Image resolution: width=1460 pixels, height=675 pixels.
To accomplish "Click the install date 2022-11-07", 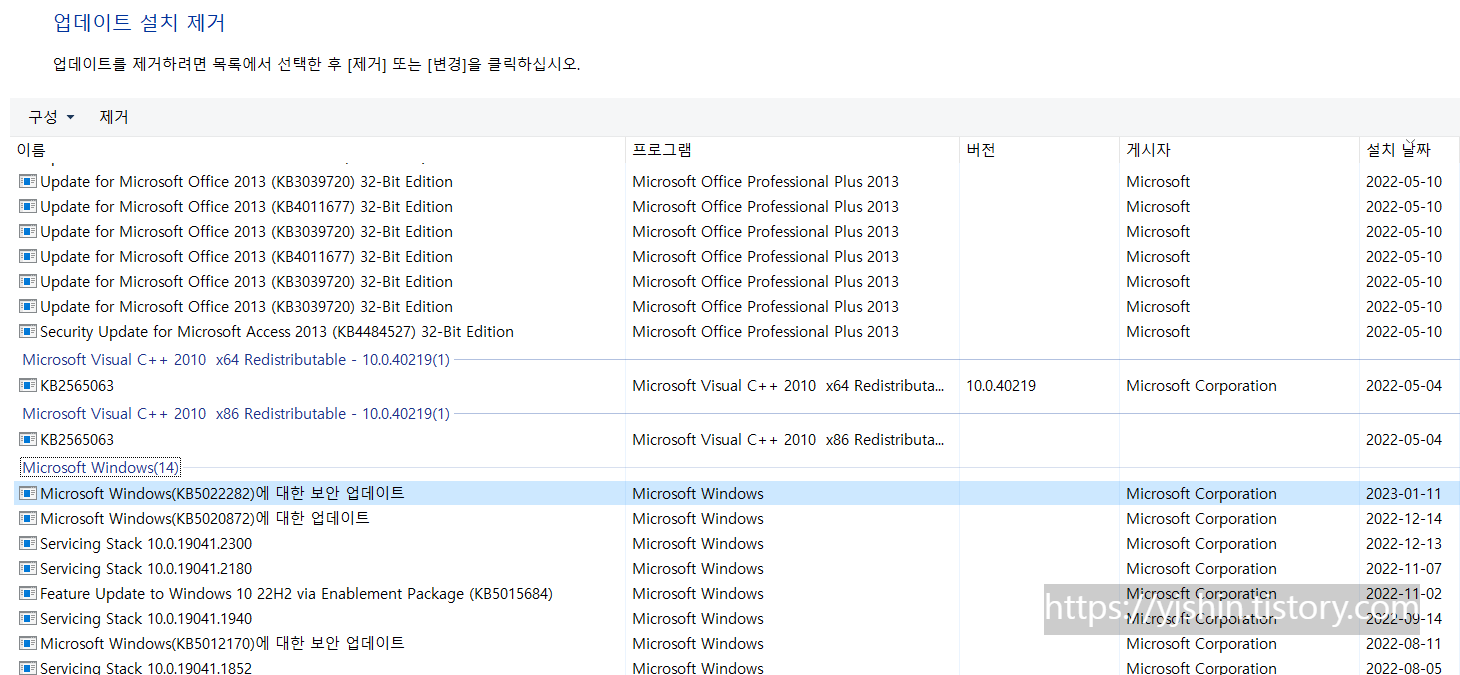I will click(x=1404, y=569).
